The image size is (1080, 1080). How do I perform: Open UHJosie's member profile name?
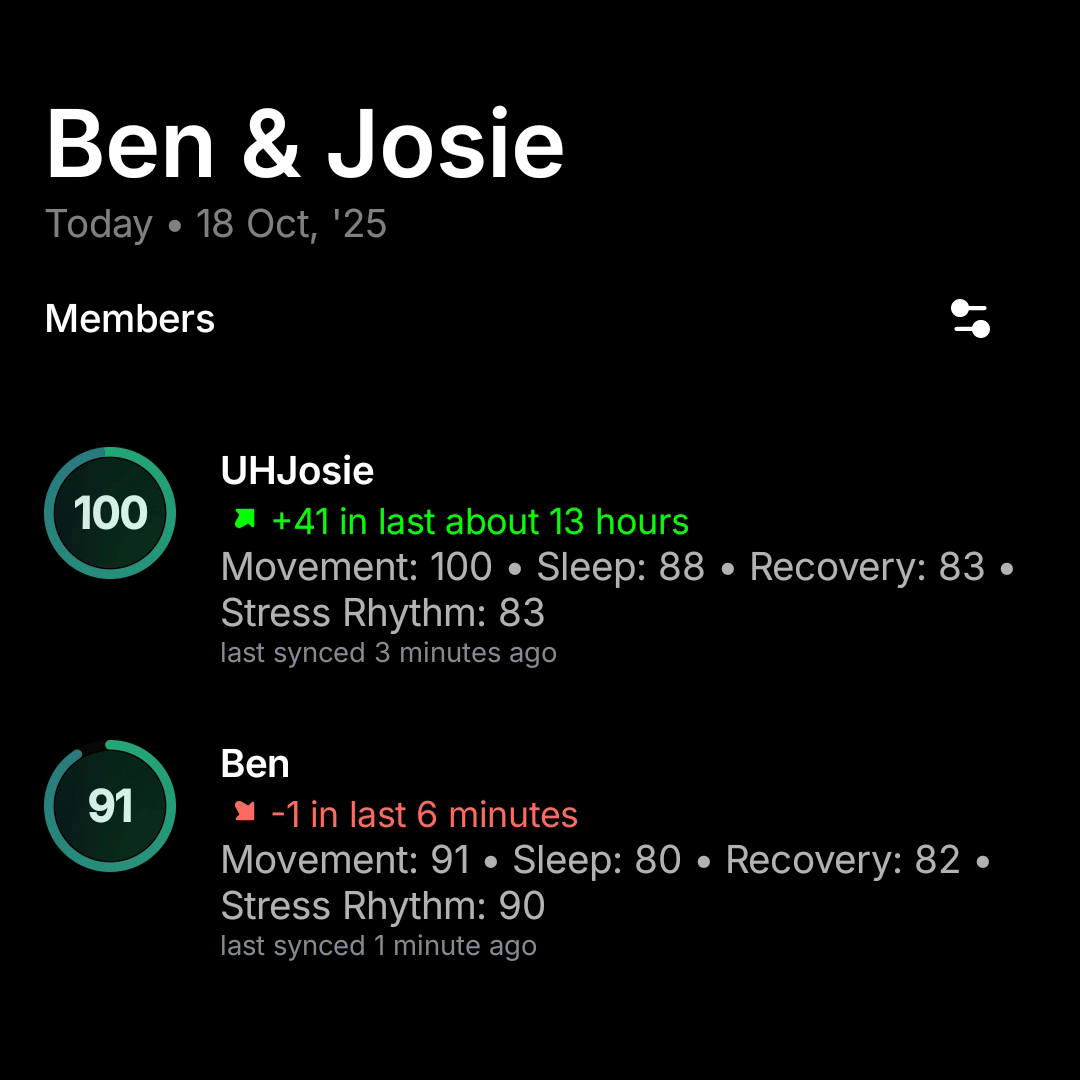tap(297, 471)
